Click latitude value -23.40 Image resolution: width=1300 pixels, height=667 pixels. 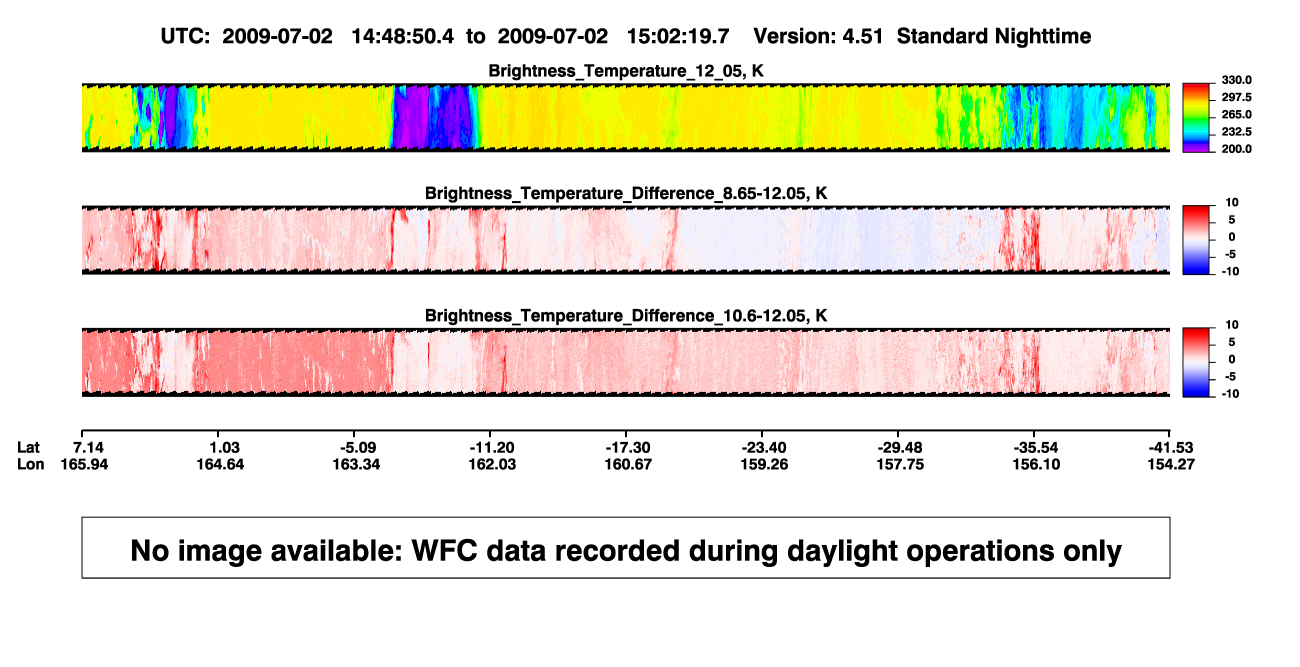pos(765,447)
